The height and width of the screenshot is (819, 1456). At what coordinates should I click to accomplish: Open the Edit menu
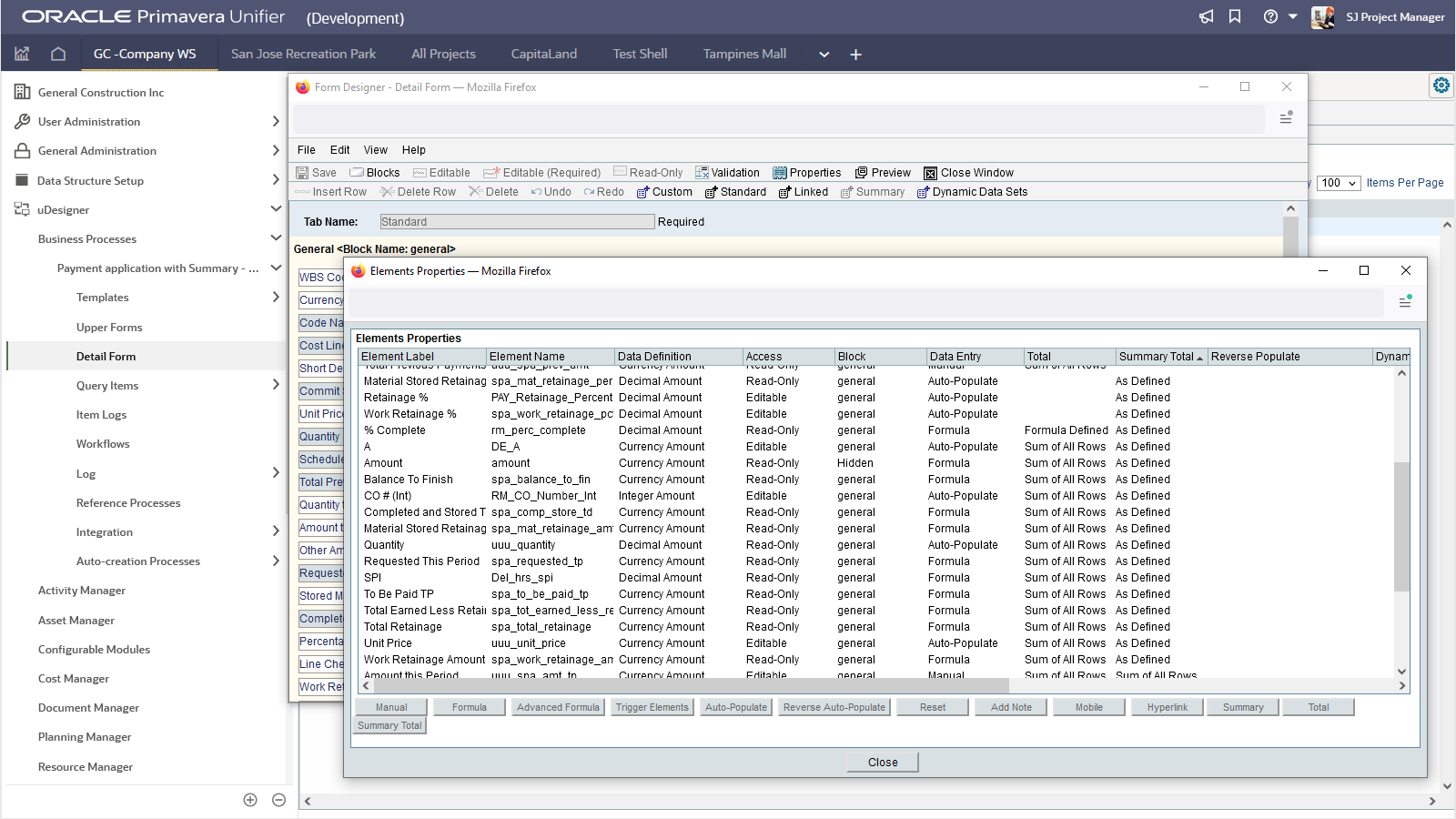coord(340,150)
